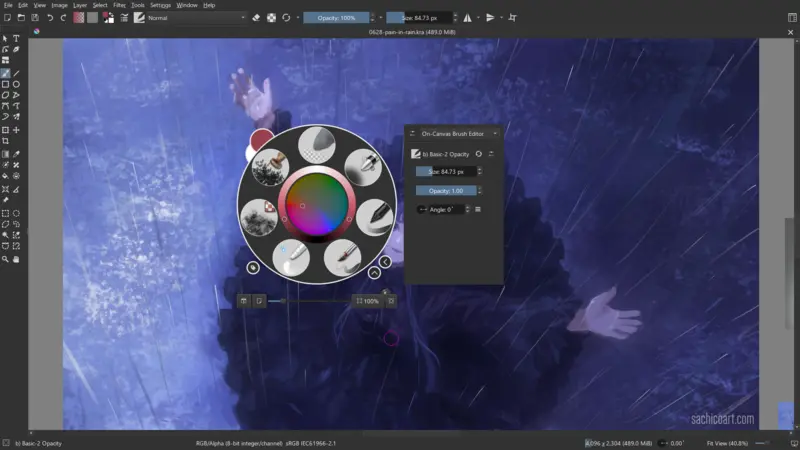Image resolution: width=800 pixels, height=450 pixels.
Task: Select the Ellipse shape tool
Action: (x=16, y=84)
